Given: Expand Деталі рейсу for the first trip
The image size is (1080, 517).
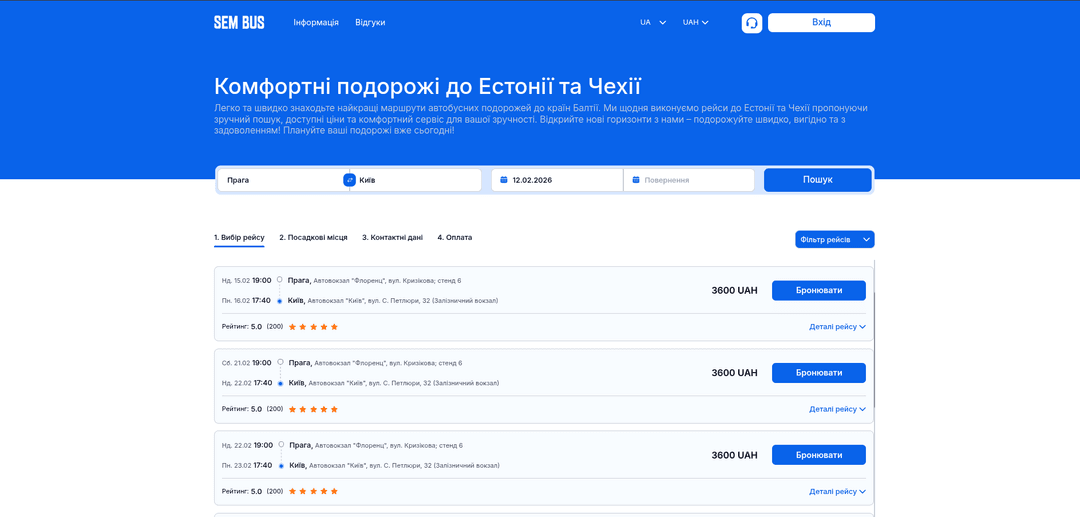Looking at the screenshot, I should 837,327.
